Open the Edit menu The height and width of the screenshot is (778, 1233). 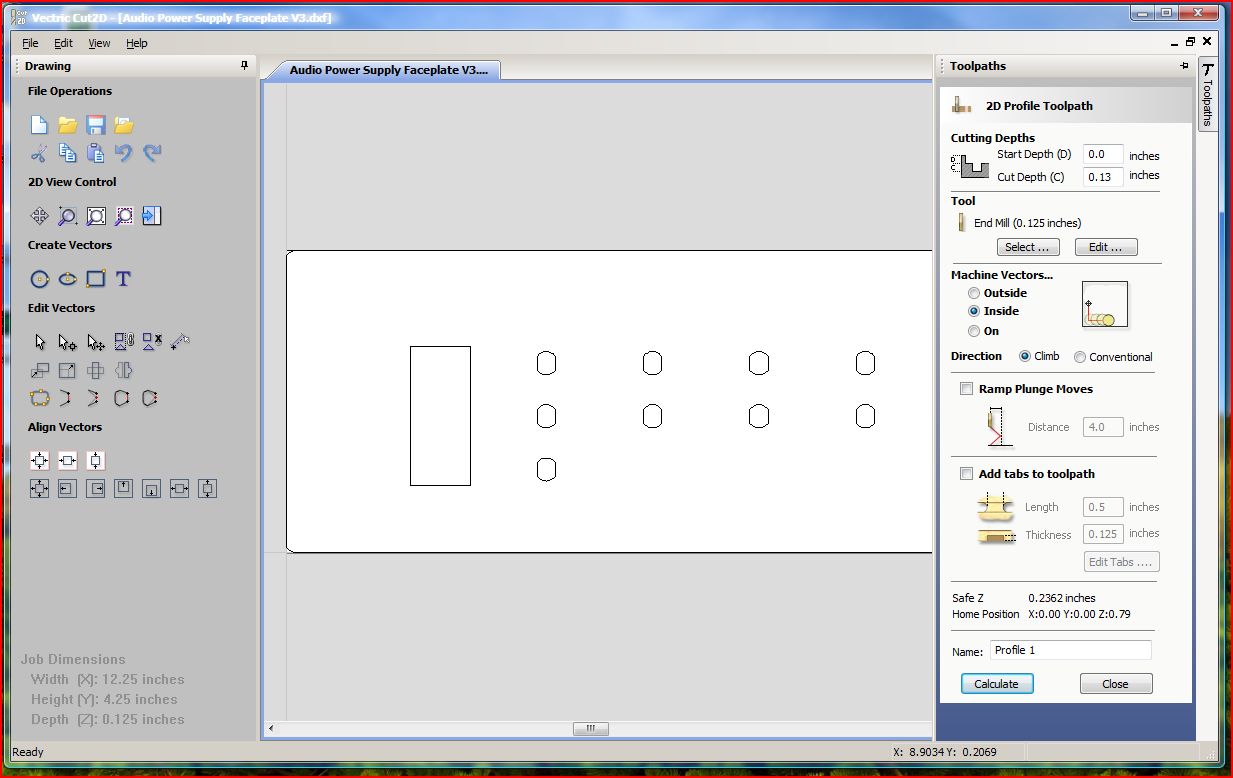(x=63, y=43)
